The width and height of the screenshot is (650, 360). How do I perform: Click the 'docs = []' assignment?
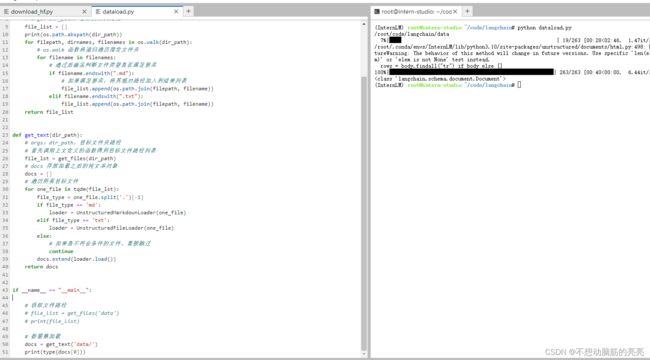point(38,174)
